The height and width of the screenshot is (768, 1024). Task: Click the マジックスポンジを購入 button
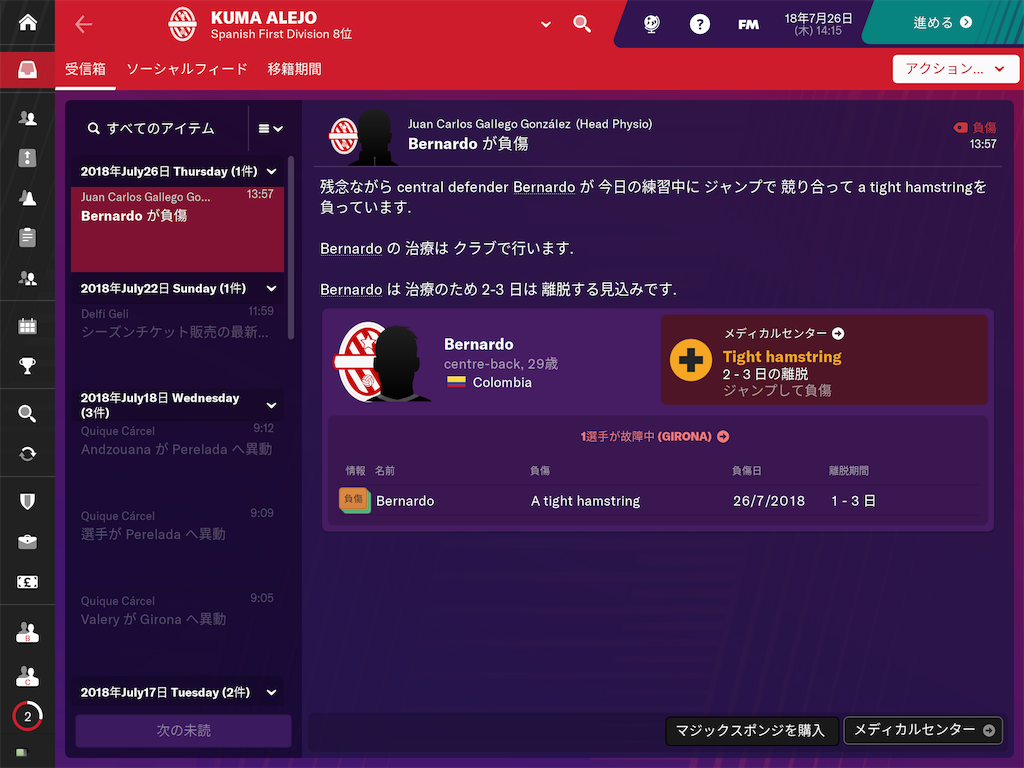point(751,730)
